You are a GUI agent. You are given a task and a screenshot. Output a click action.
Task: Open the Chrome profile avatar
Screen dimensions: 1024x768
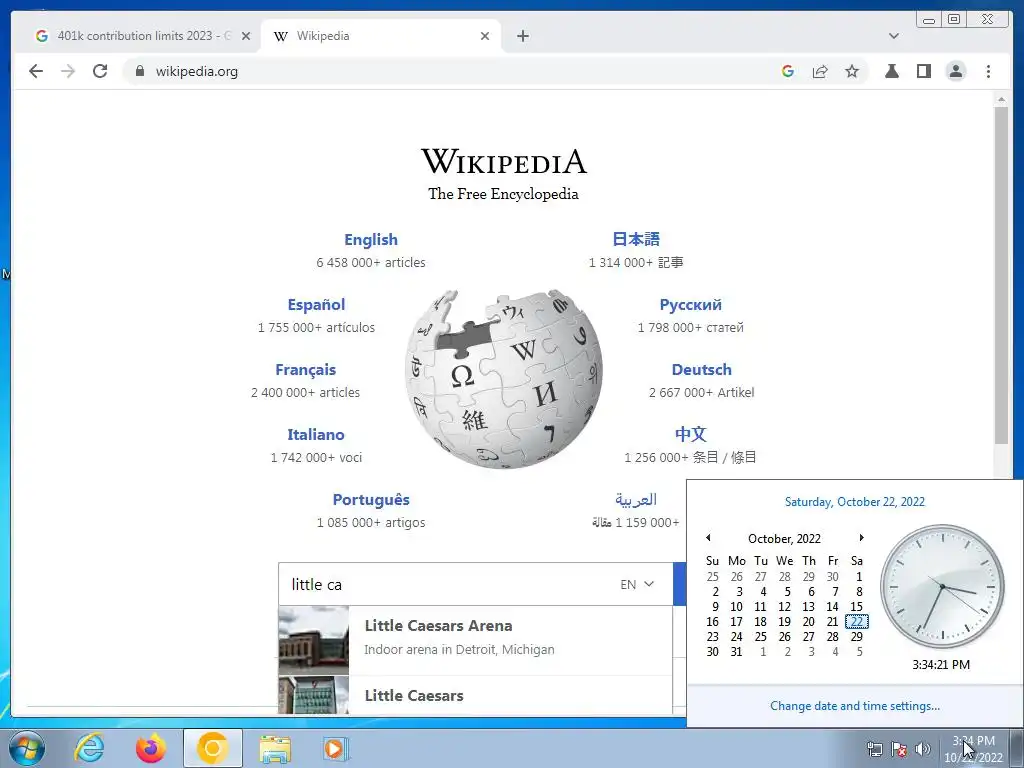(955, 71)
